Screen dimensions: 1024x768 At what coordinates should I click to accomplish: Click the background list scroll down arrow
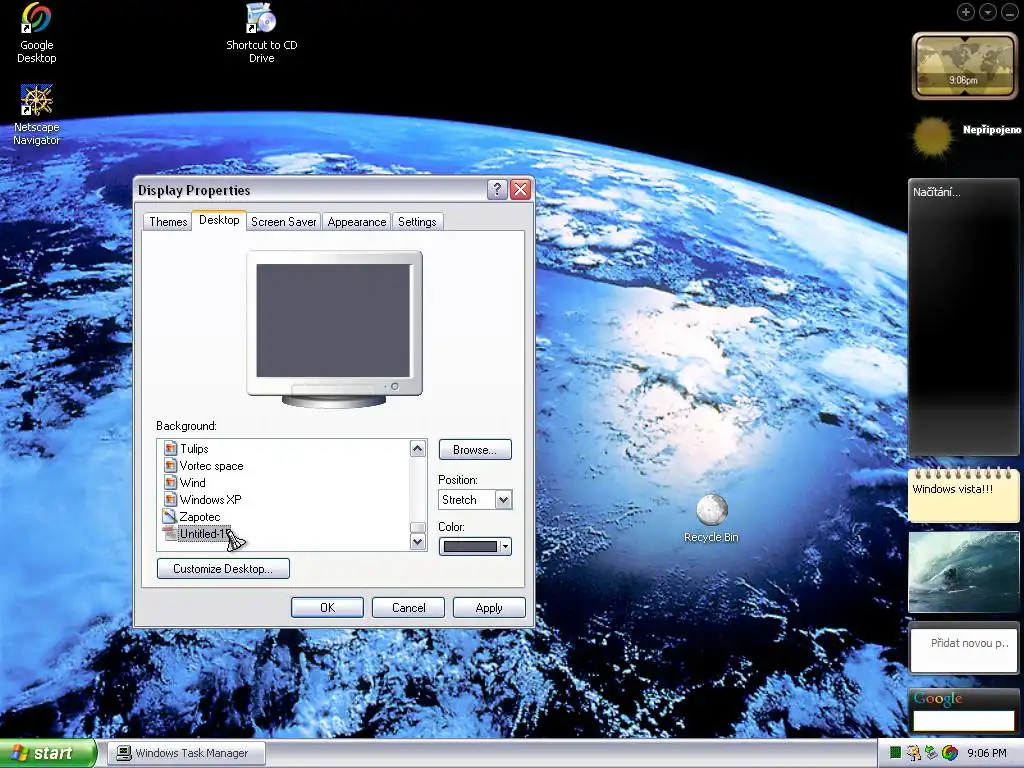click(418, 542)
